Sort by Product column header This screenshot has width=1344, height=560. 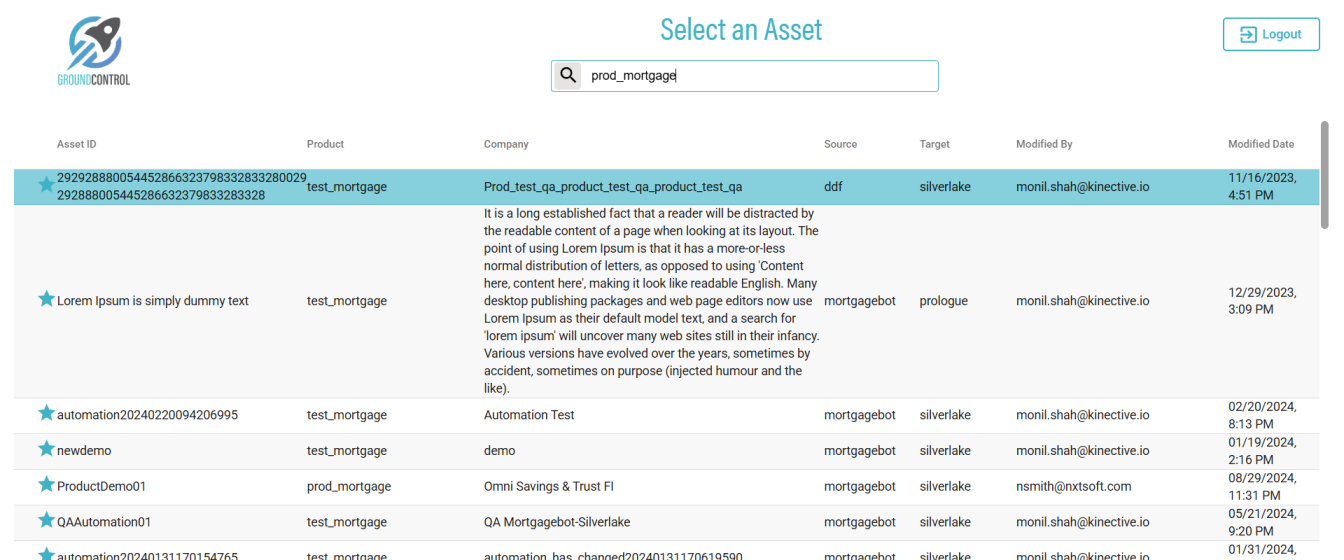point(325,144)
